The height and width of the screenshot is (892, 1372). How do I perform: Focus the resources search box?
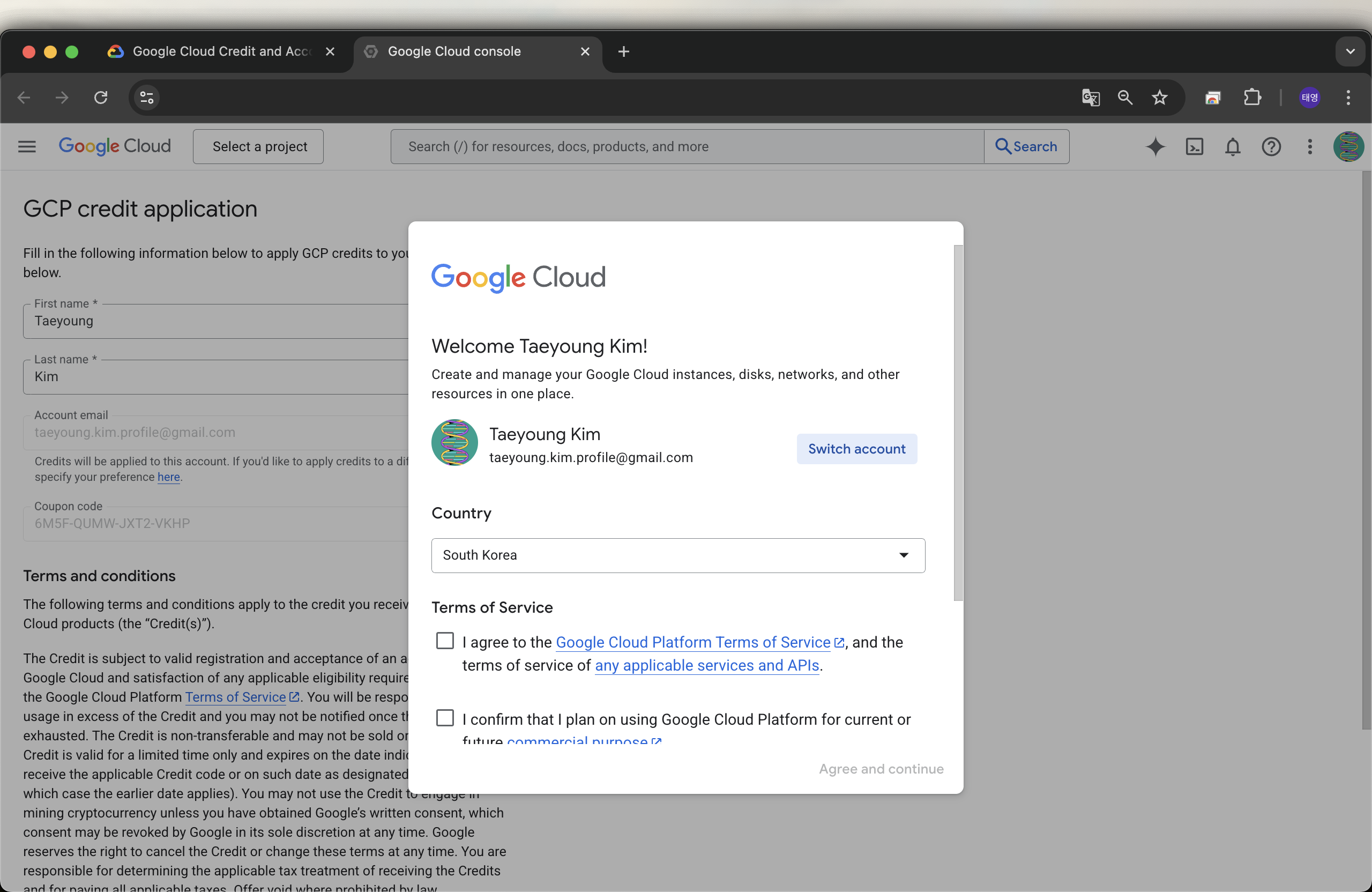coord(687,146)
